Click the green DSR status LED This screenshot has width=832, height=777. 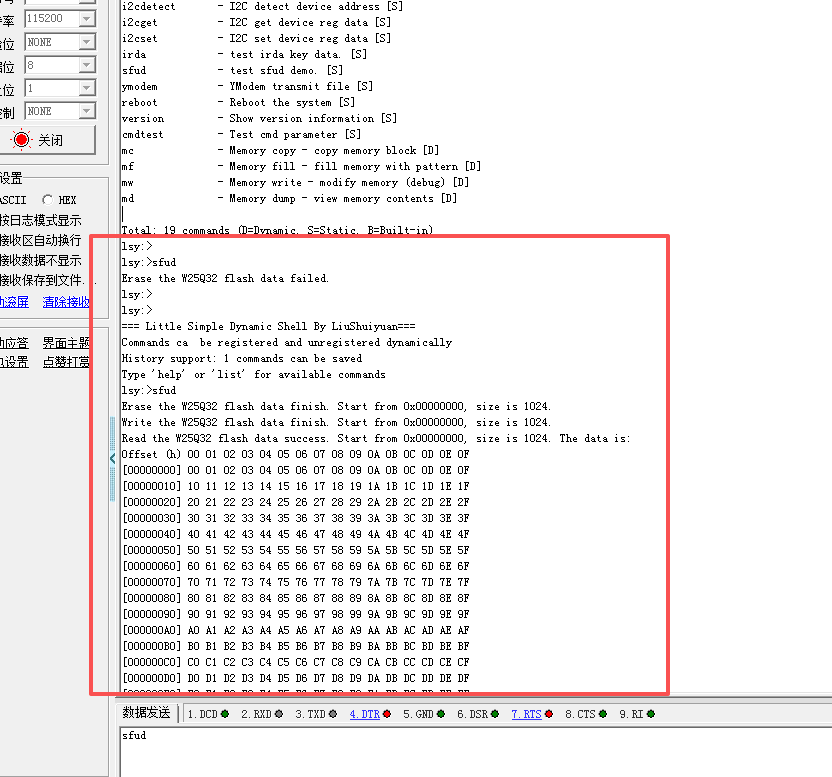tap(495, 714)
